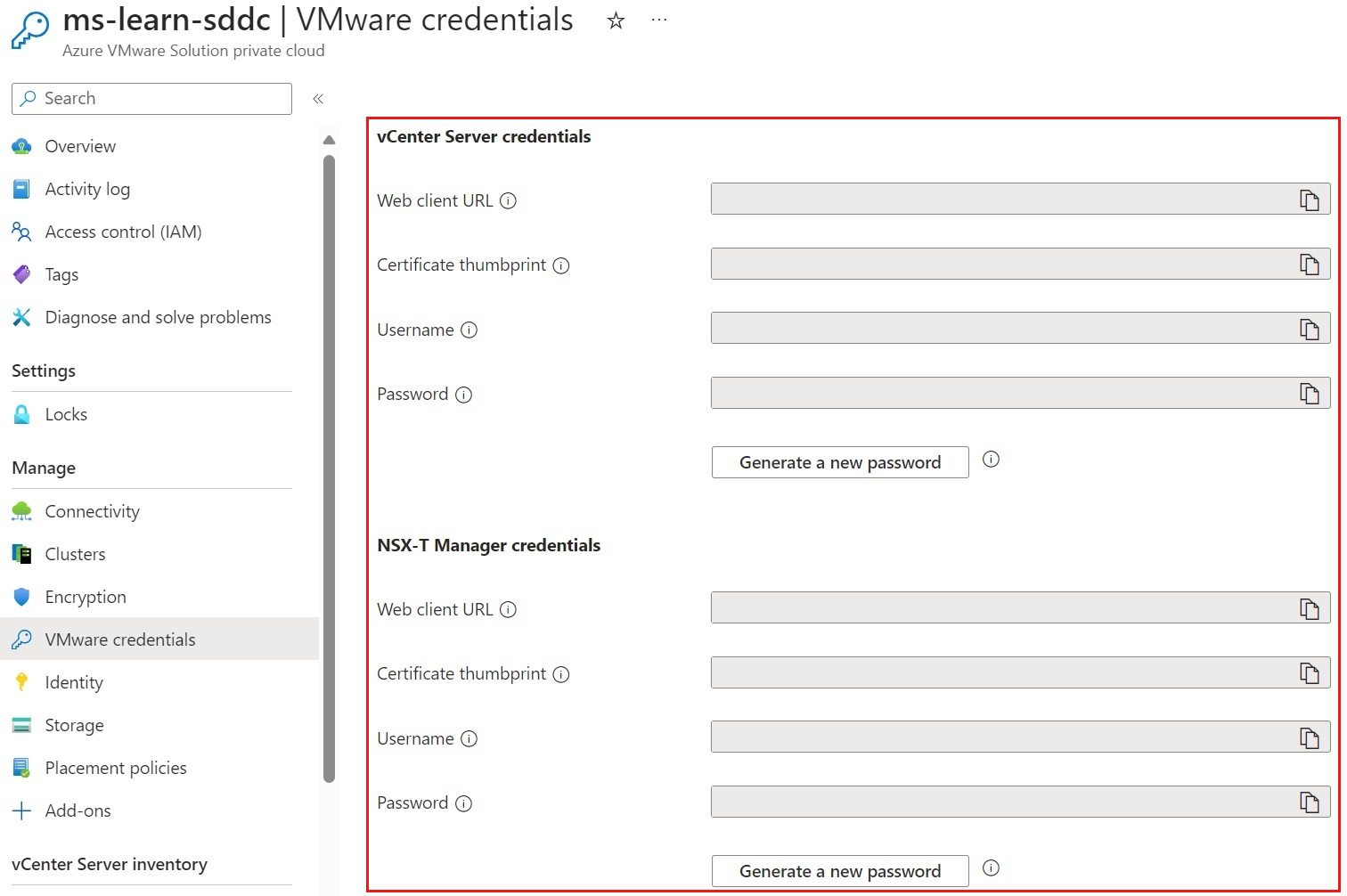This screenshot has height=896, width=1347.
Task: View the Activity log
Action: 87,189
